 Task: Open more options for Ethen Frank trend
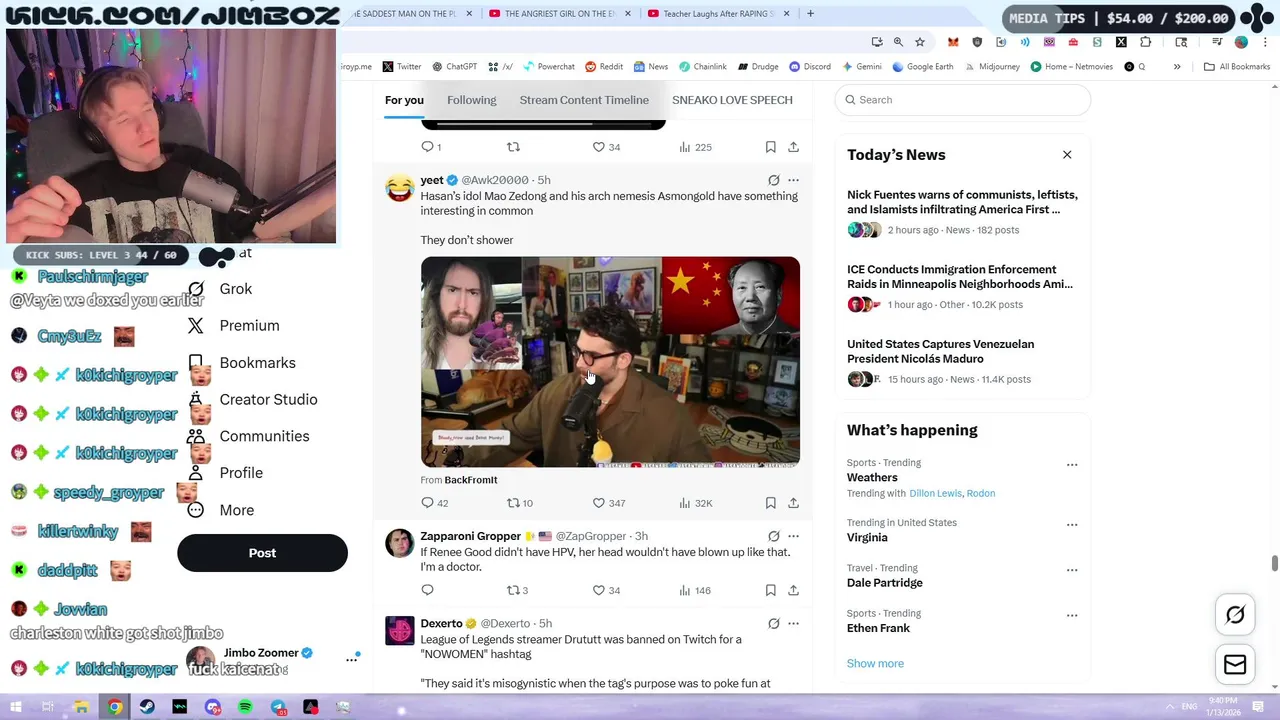1072,615
